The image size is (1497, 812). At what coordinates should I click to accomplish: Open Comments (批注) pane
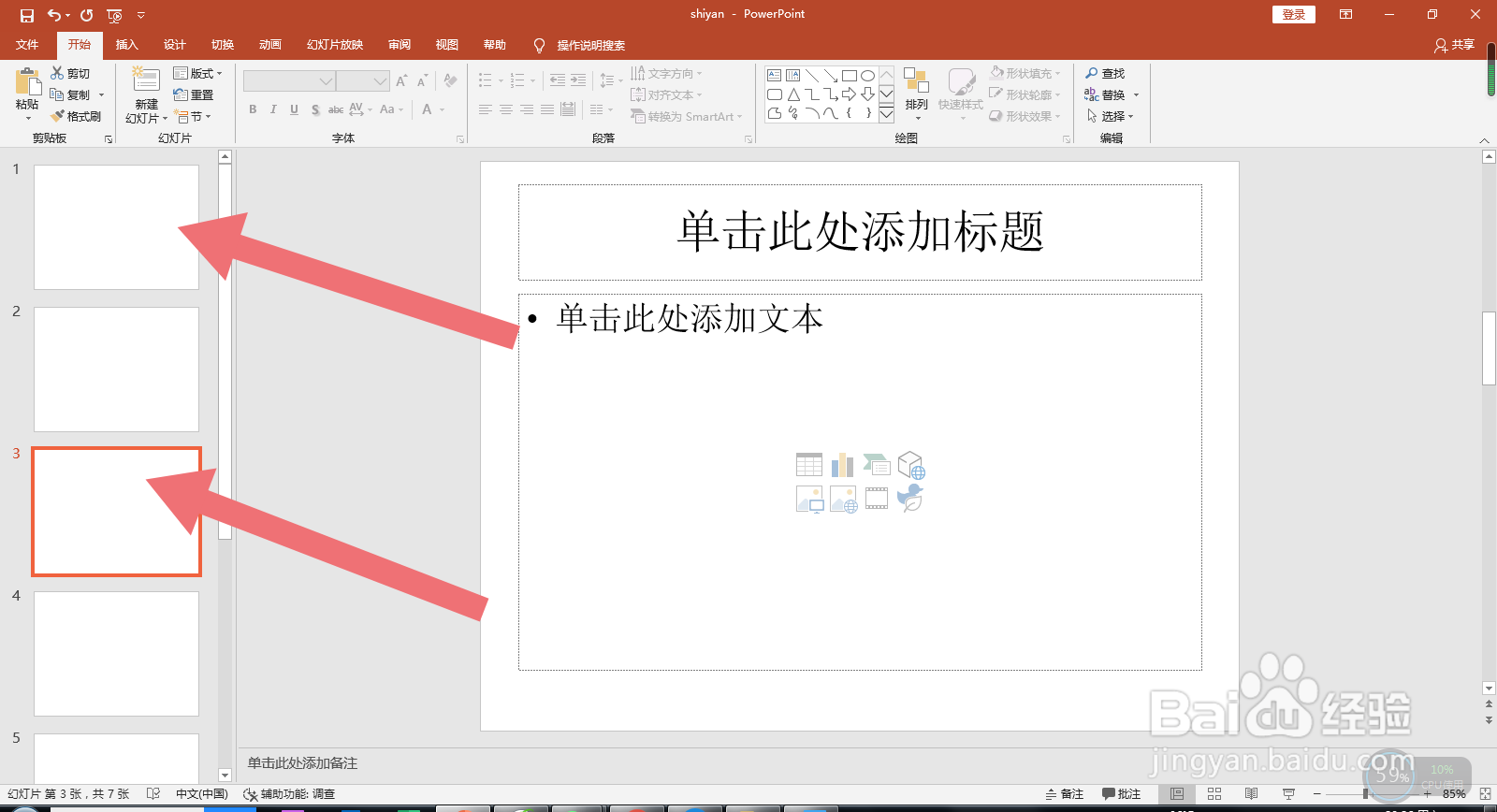pyautogui.click(x=1122, y=793)
